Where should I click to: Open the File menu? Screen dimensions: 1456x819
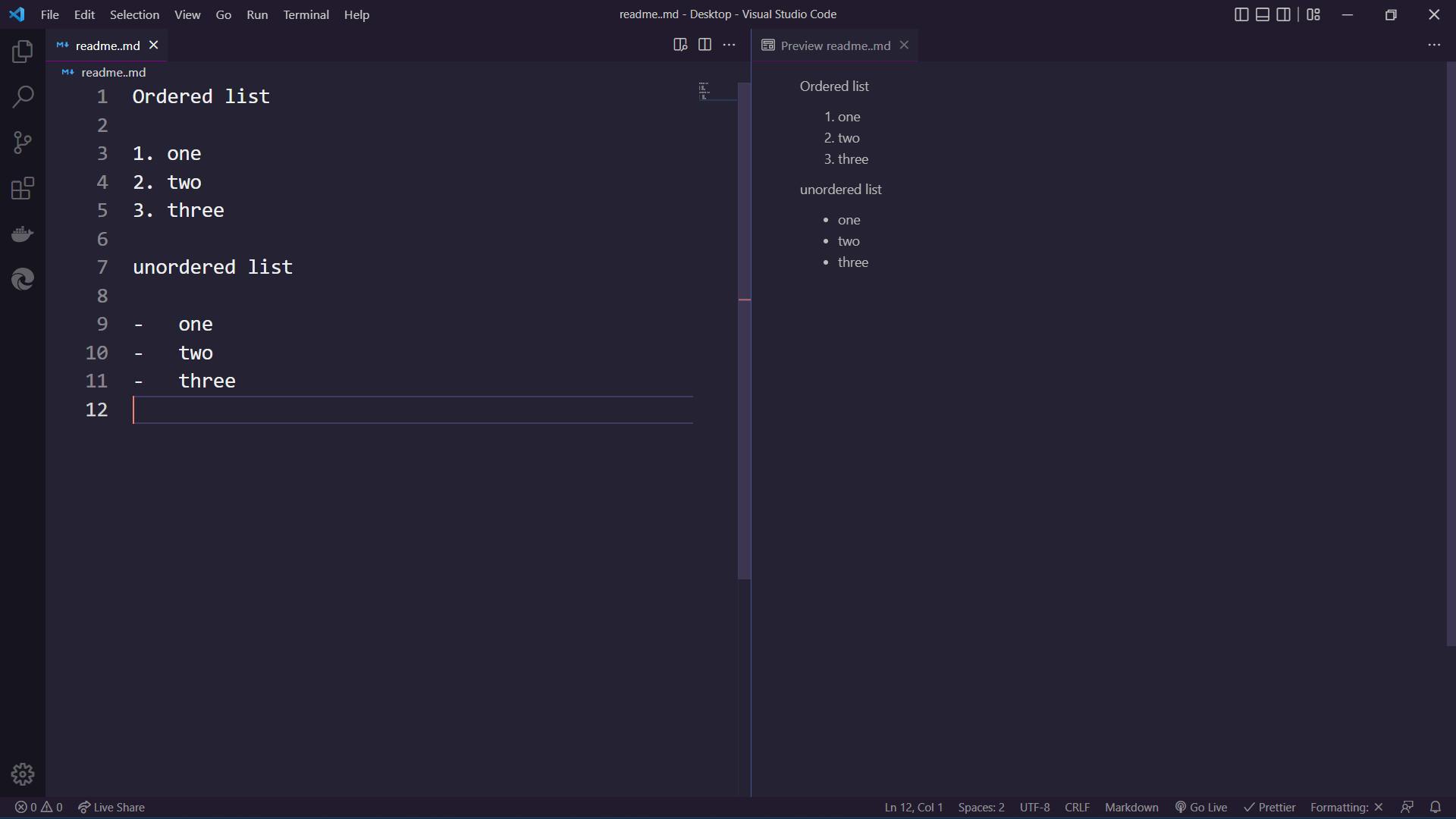(x=49, y=14)
